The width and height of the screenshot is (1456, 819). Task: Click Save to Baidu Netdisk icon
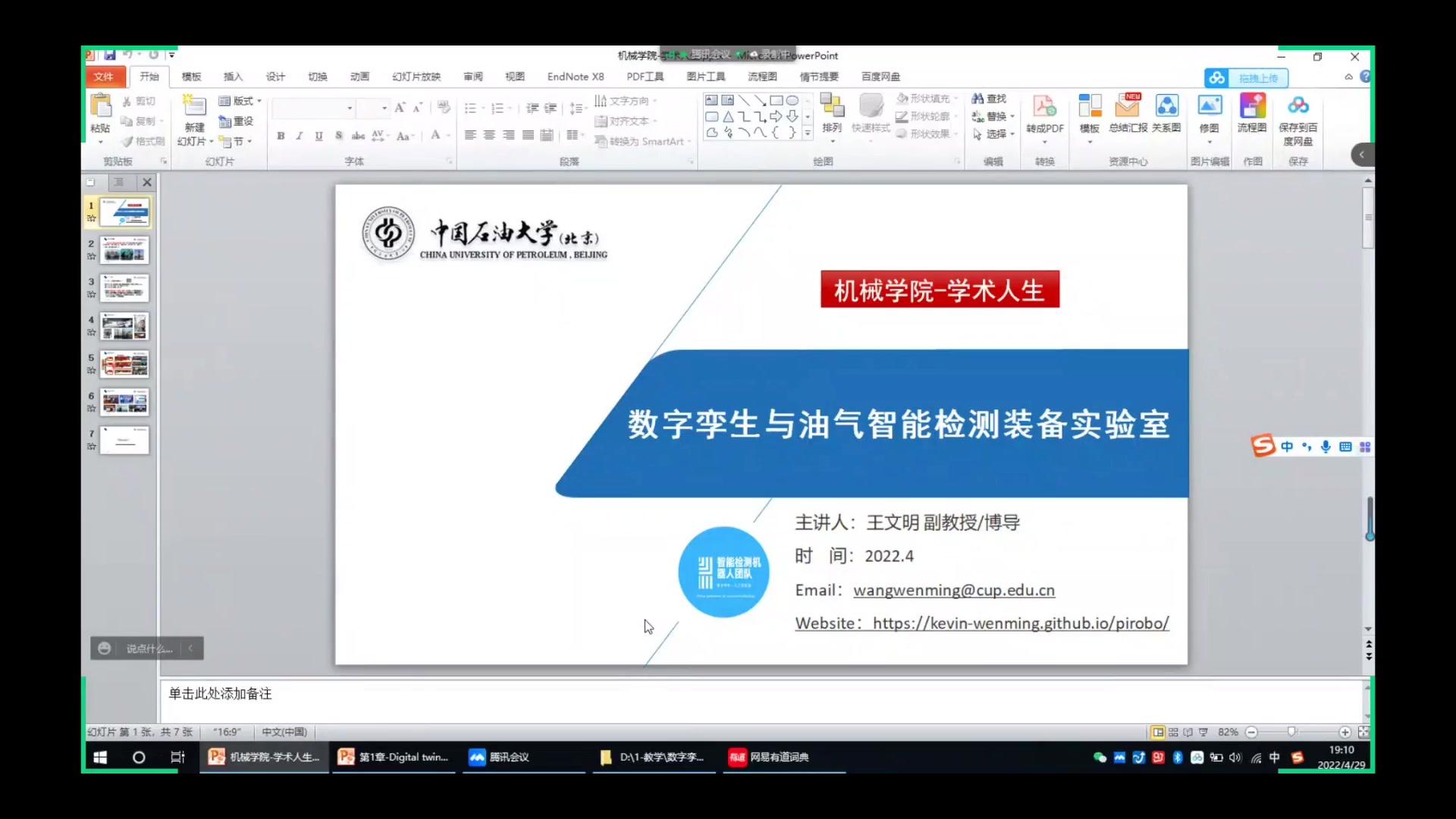pyautogui.click(x=1298, y=106)
